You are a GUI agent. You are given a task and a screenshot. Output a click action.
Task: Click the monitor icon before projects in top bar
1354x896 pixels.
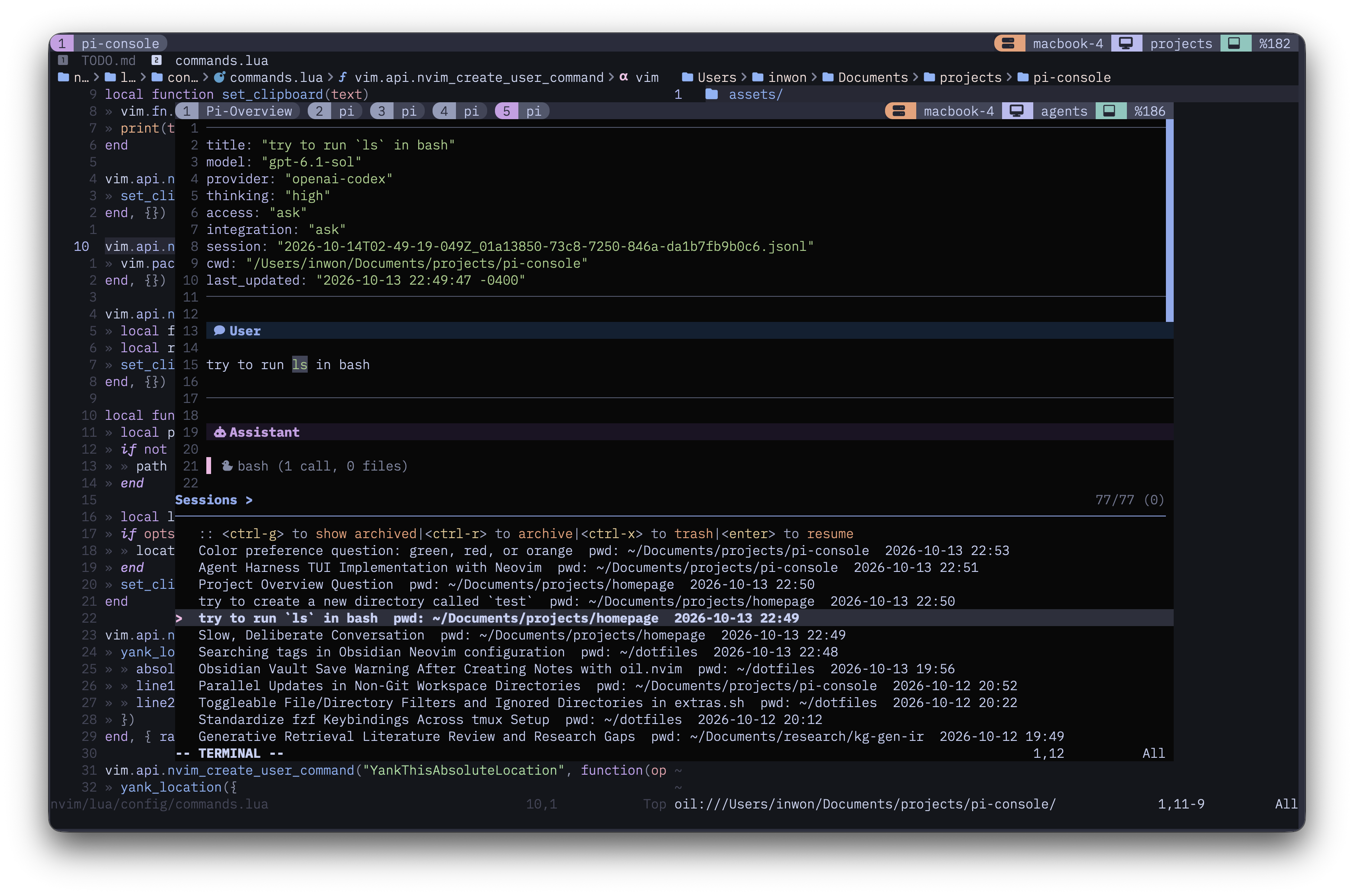[x=1126, y=43]
